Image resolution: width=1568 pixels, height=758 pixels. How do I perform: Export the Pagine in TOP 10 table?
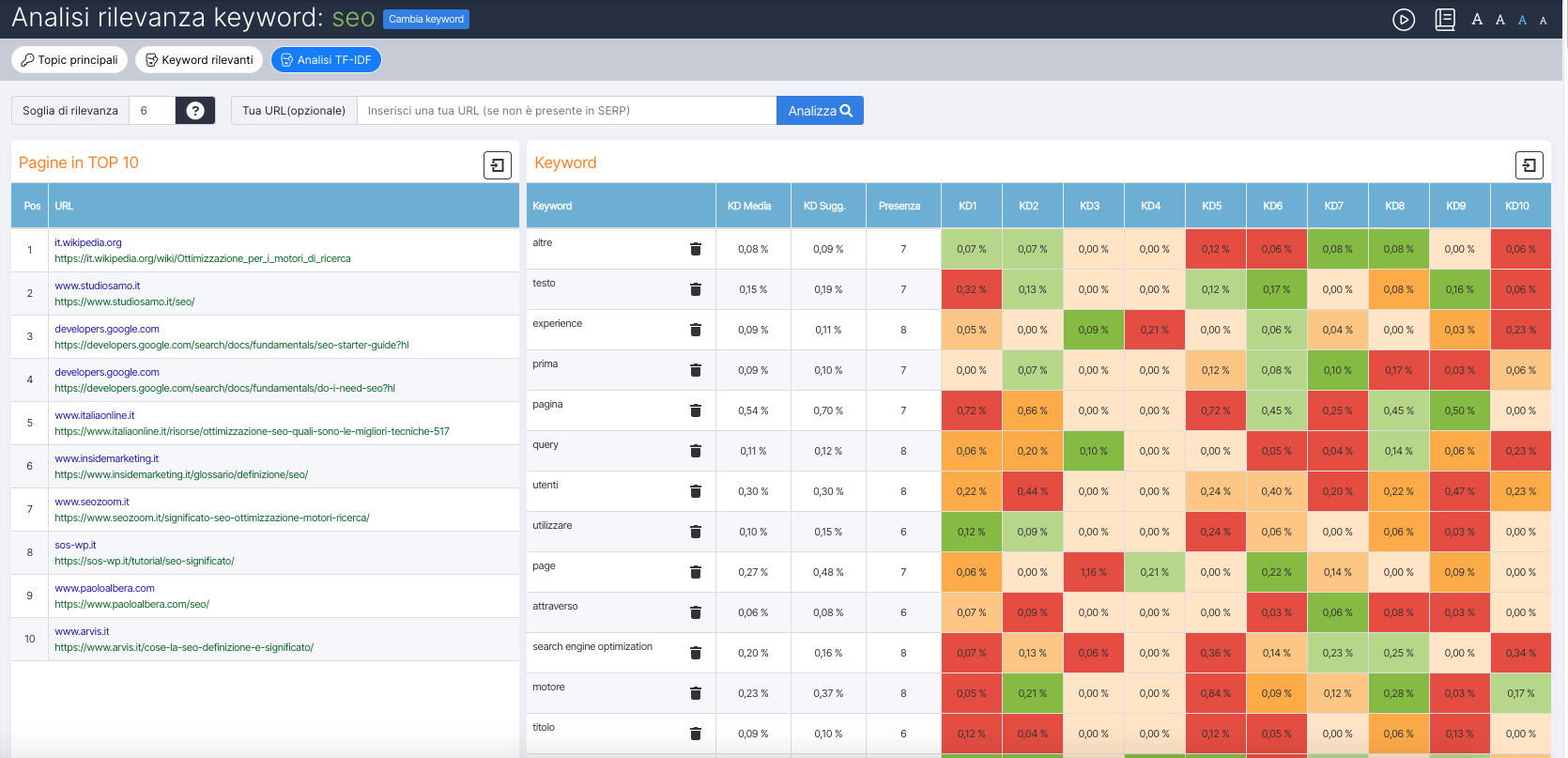(x=498, y=165)
